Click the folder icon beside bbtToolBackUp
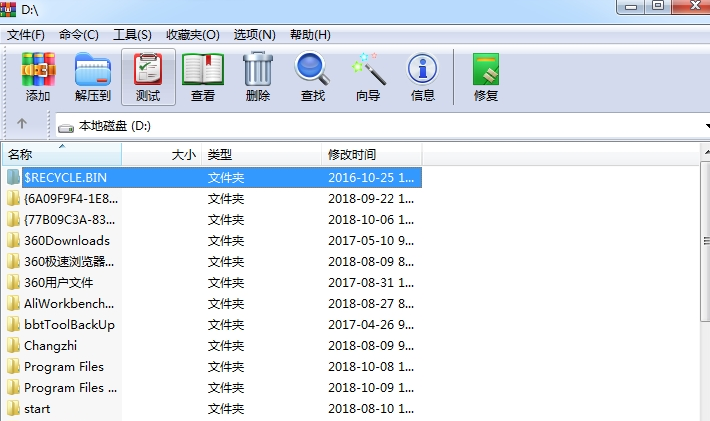This screenshot has height=421, width=710. click(x=14, y=325)
